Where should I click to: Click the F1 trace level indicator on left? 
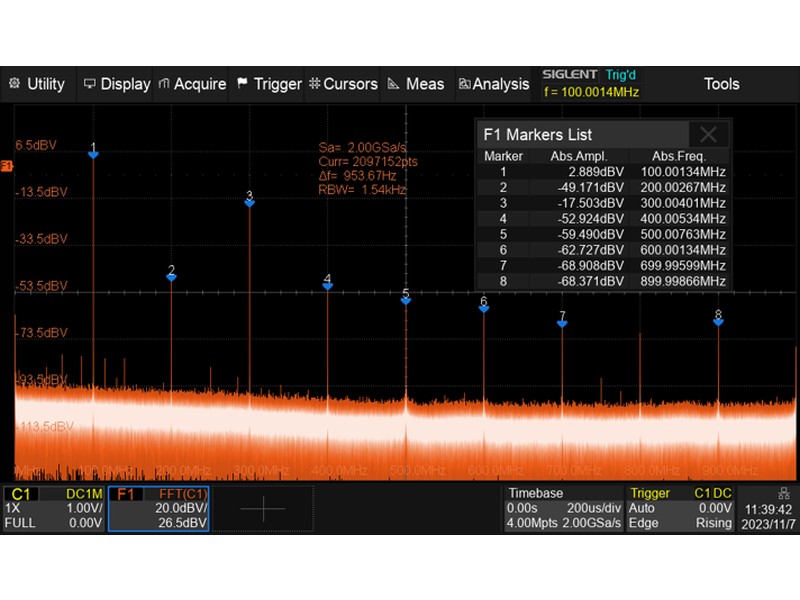[7, 165]
